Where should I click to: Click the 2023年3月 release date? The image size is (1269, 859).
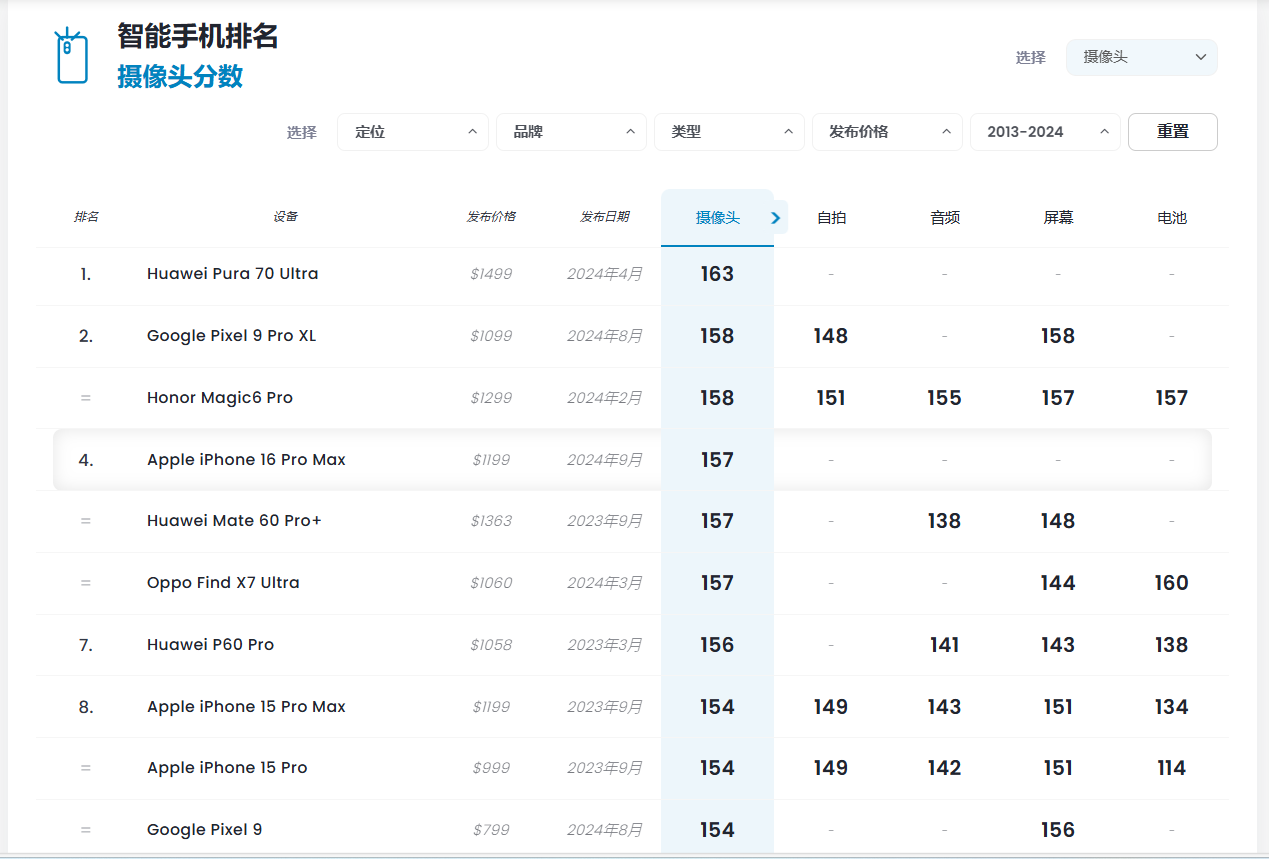click(605, 645)
